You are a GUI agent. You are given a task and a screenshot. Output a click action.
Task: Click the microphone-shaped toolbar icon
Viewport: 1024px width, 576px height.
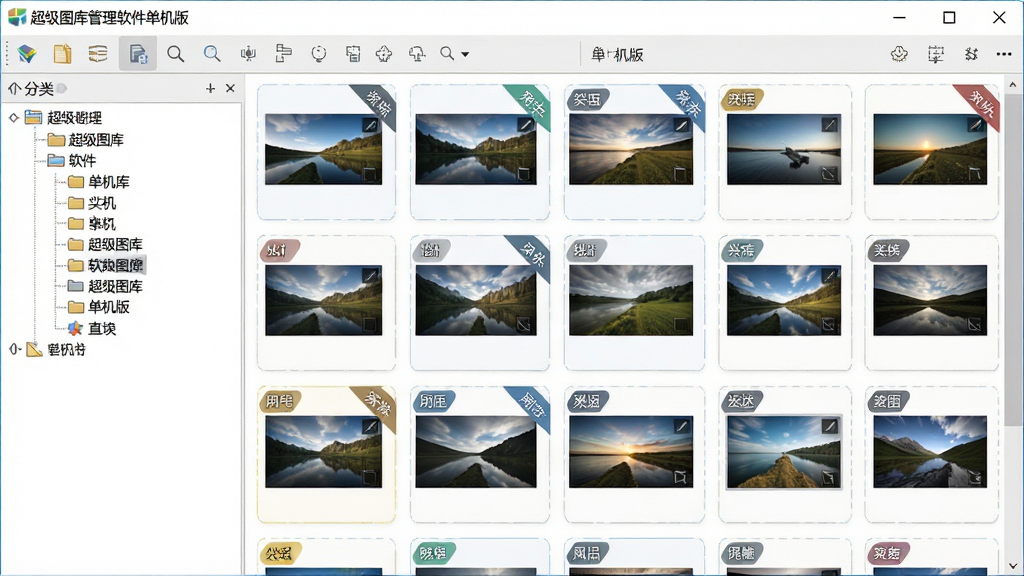[x=248, y=54]
